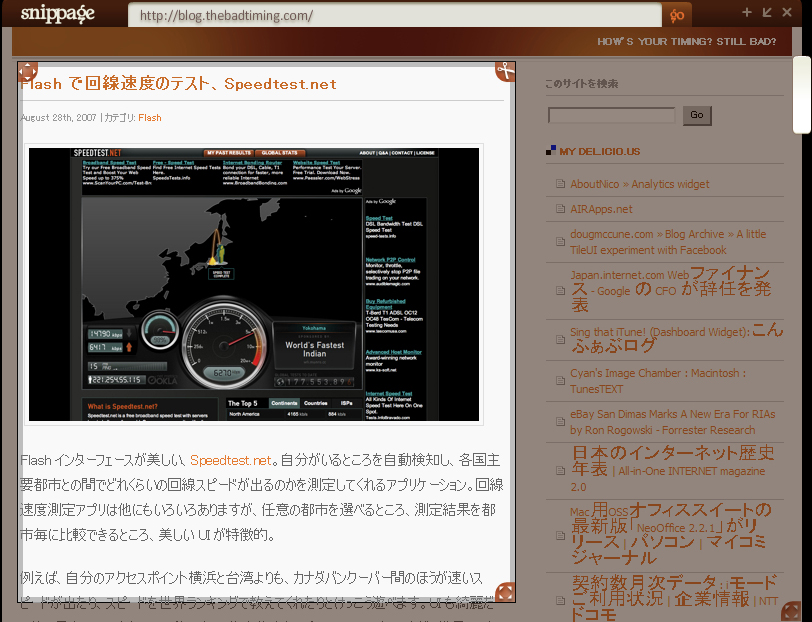The height and width of the screenshot is (622, 812).
Task: Click the page icon beside NeoOffice bookmark
Action: (x=560, y=536)
